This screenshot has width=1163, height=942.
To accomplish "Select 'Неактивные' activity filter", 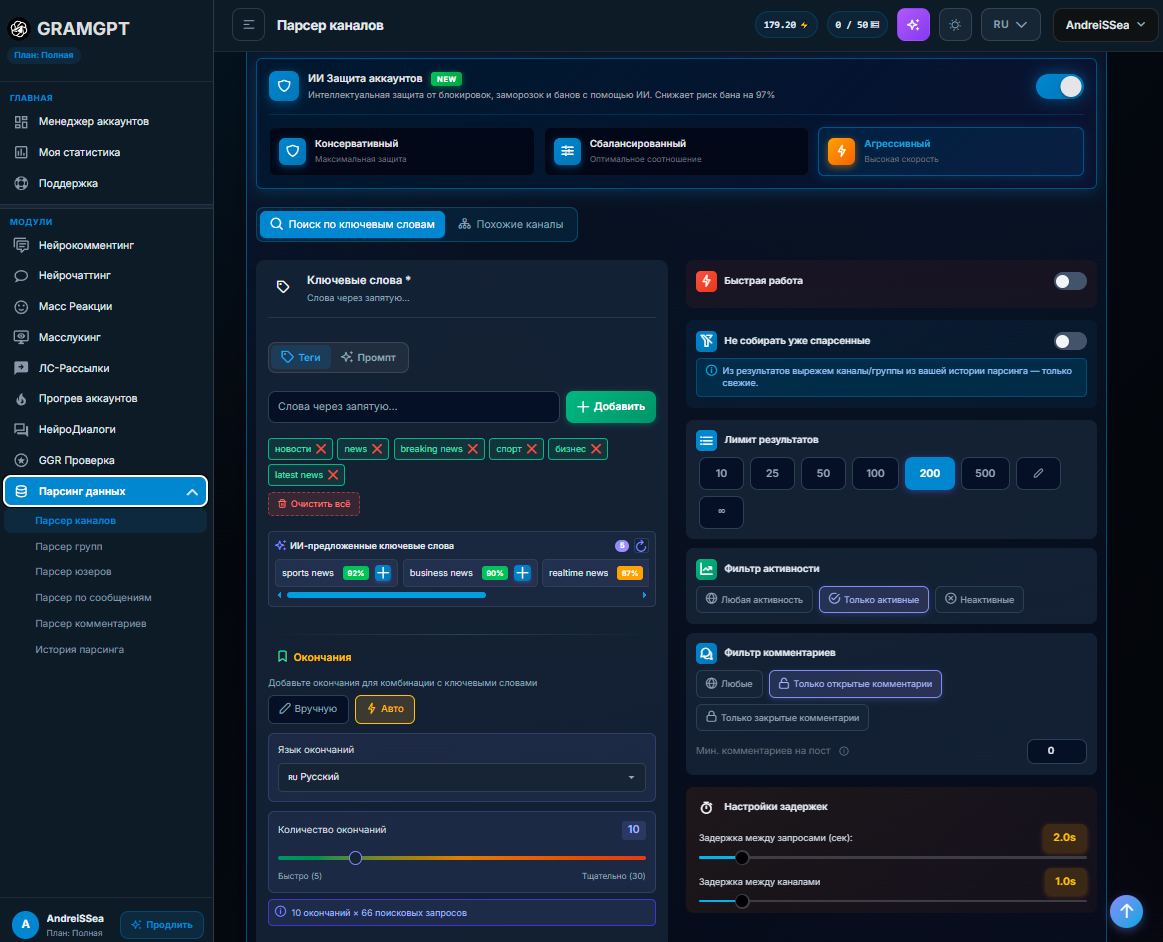I will point(979,599).
